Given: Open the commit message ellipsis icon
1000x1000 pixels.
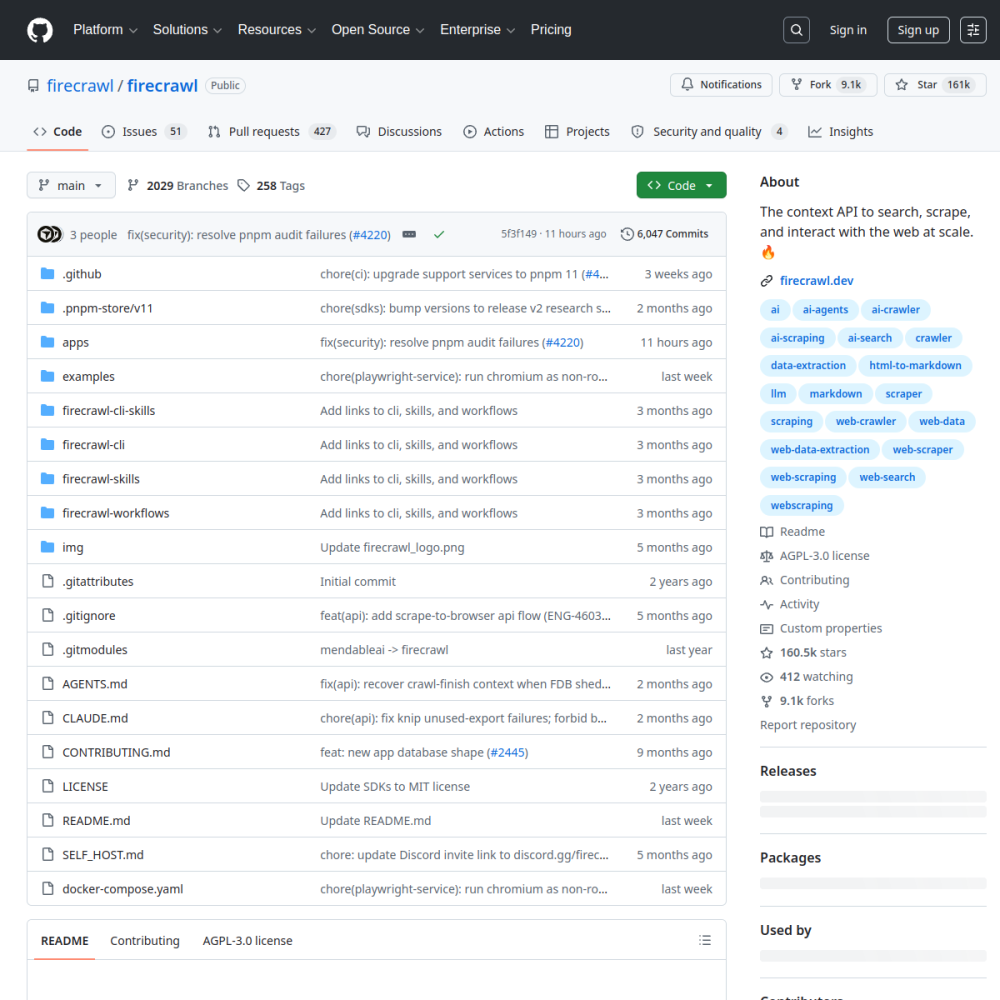Looking at the screenshot, I should (x=409, y=234).
